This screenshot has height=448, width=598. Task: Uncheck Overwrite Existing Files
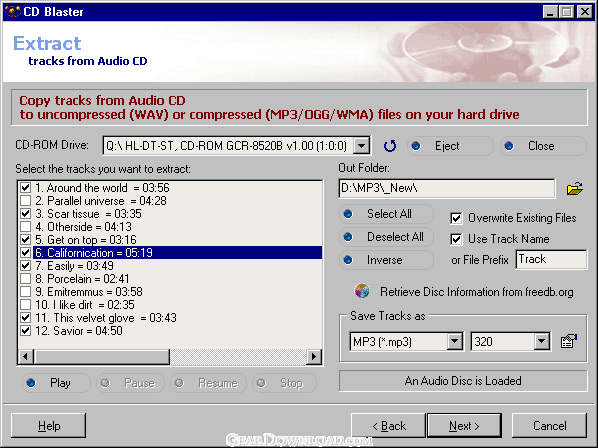coord(456,218)
